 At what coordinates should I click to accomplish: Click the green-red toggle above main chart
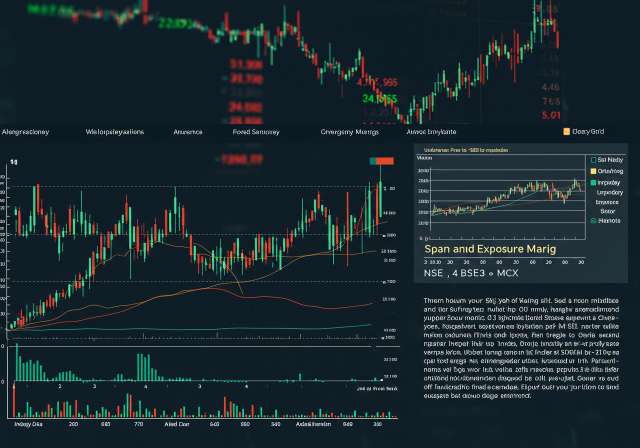tap(381, 161)
